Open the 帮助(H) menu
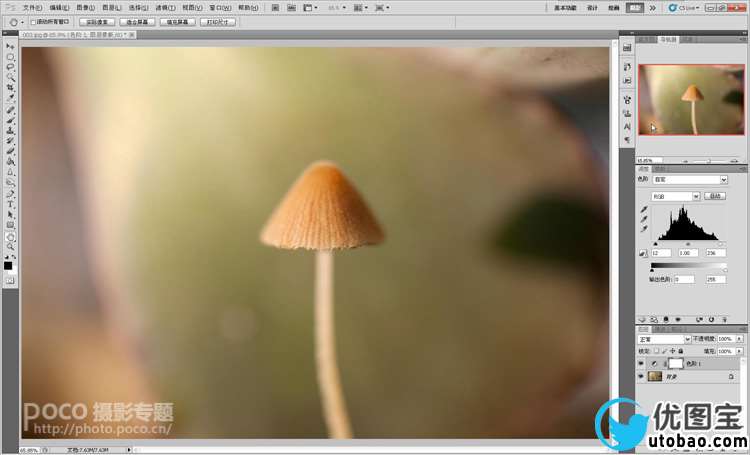 pos(248,8)
